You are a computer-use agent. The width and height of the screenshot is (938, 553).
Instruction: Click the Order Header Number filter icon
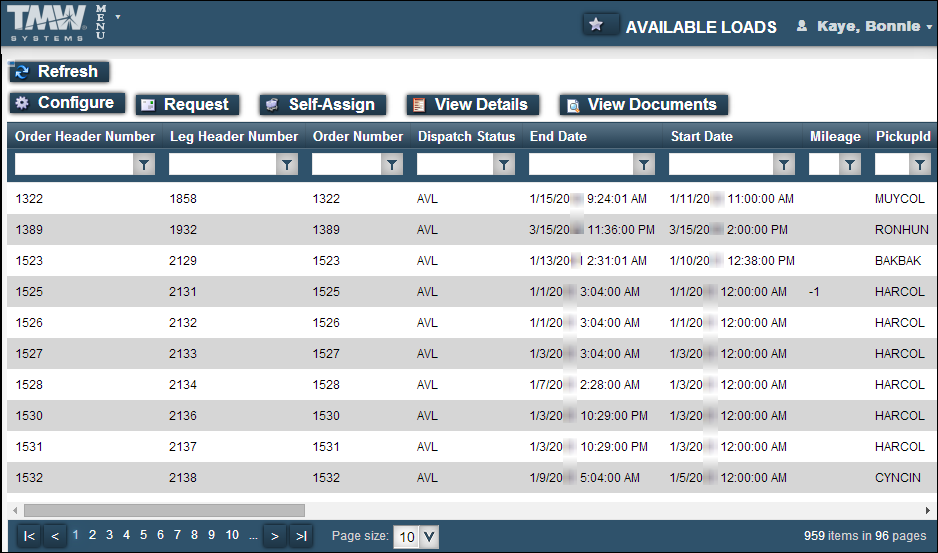144,165
